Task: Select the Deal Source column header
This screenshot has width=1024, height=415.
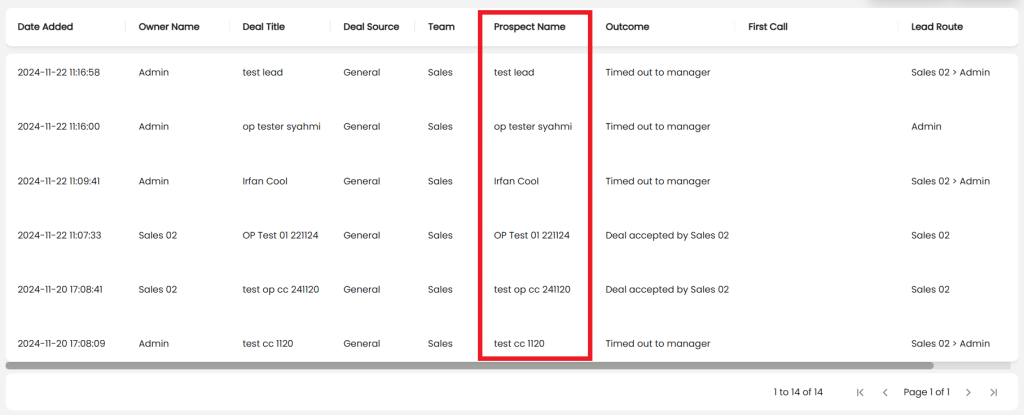Action: pyautogui.click(x=371, y=27)
